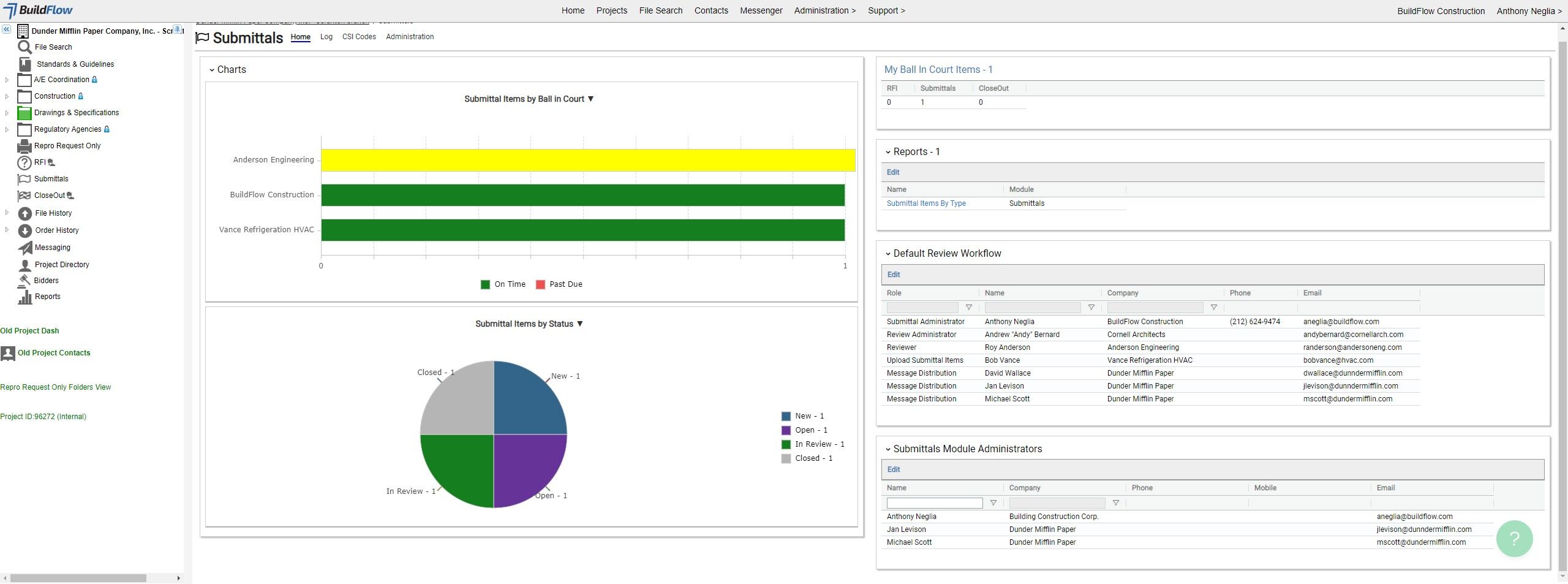1568x584 pixels.
Task: Open the Reports bar chart icon
Action: (24, 297)
